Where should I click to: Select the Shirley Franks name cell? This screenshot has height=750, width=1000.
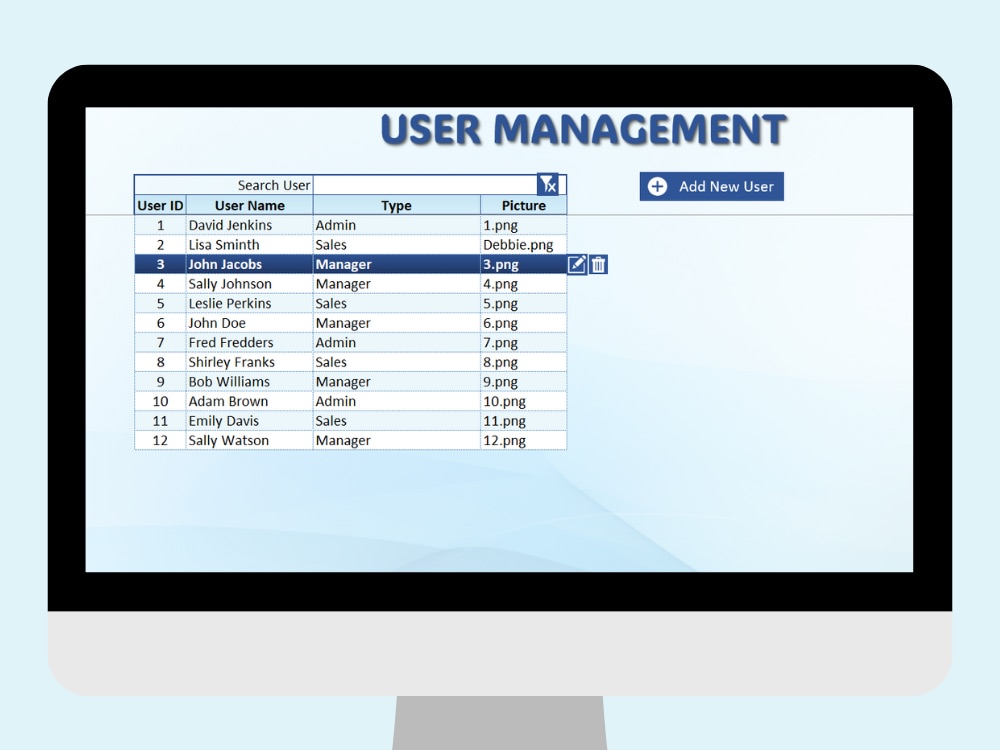coord(249,362)
